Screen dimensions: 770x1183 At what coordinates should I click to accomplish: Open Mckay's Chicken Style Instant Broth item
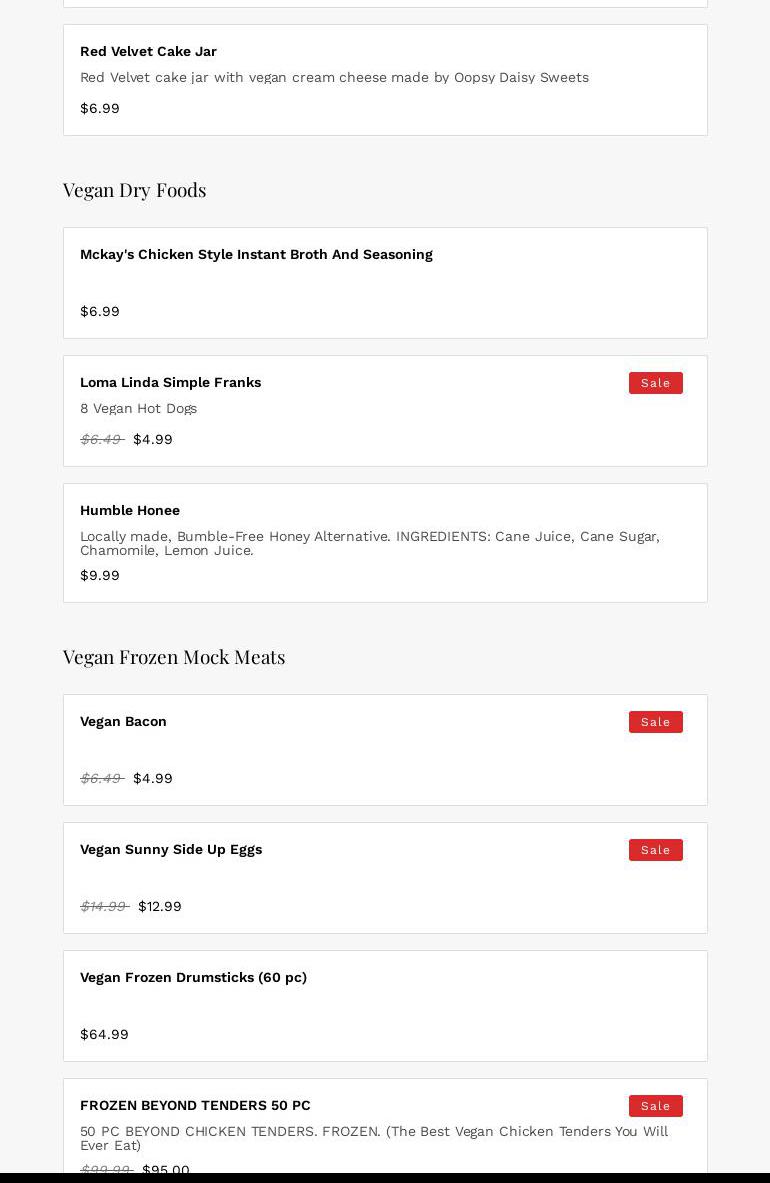(256, 254)
